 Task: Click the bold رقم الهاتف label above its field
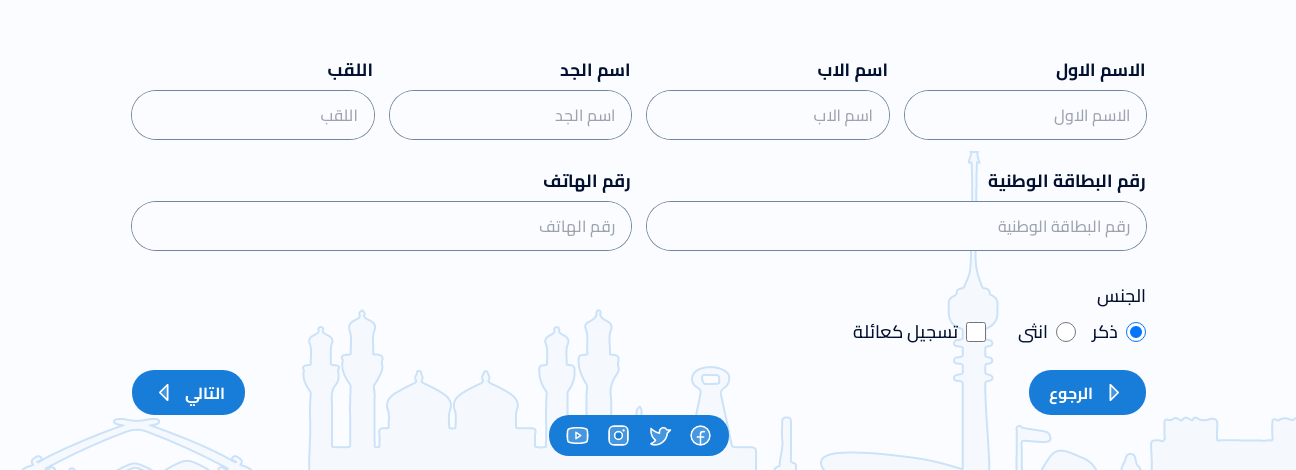pyautogui.click(x=586, y=181)
